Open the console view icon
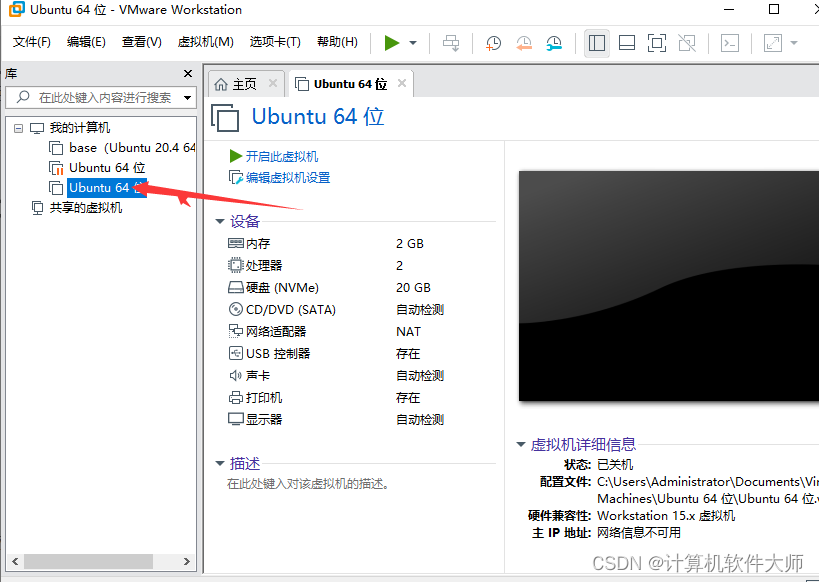The height and width of the screenshot is (582, 819). point(731,43)
